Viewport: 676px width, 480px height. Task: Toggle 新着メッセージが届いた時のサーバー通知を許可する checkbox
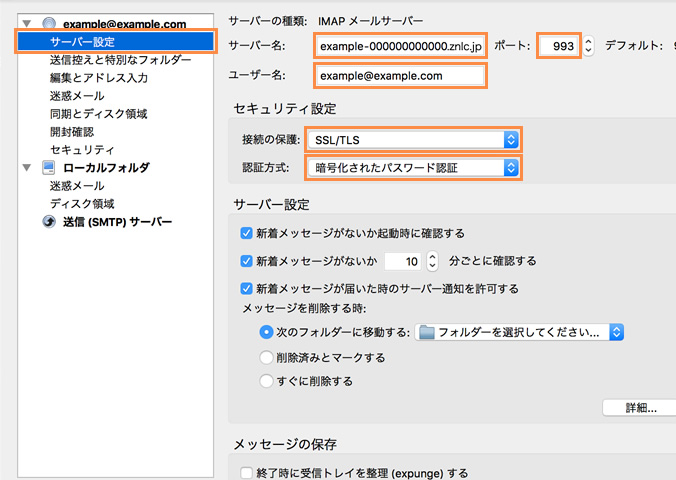(246, 289)
